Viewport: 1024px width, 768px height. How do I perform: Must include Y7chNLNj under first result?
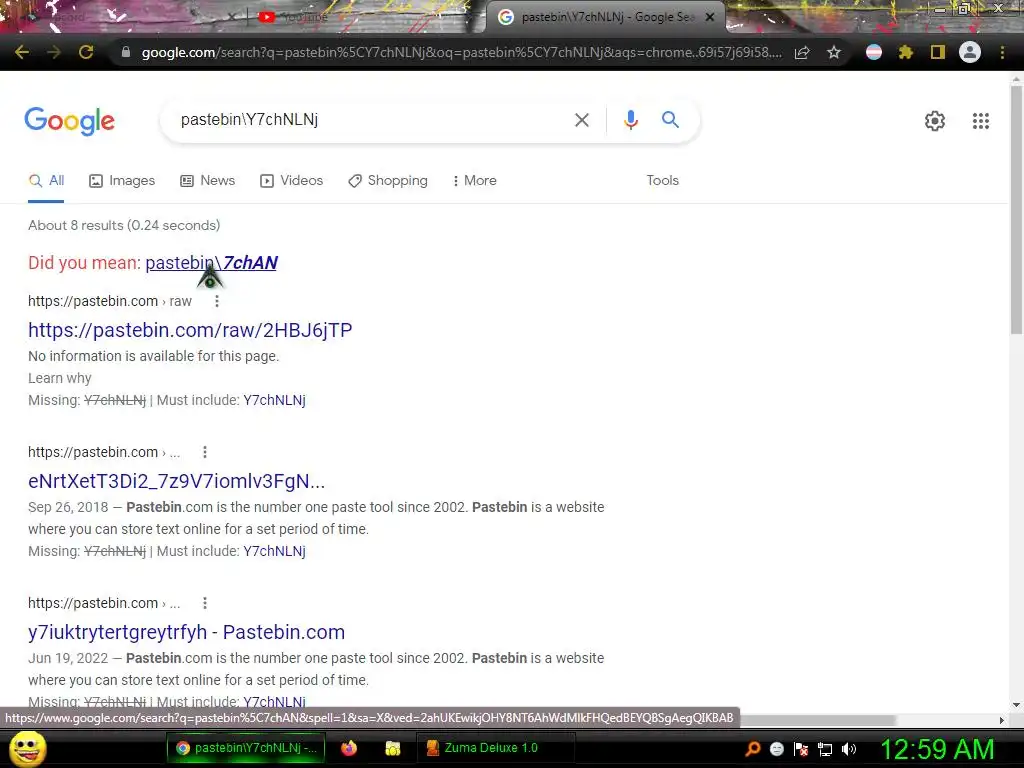point(274,400)
